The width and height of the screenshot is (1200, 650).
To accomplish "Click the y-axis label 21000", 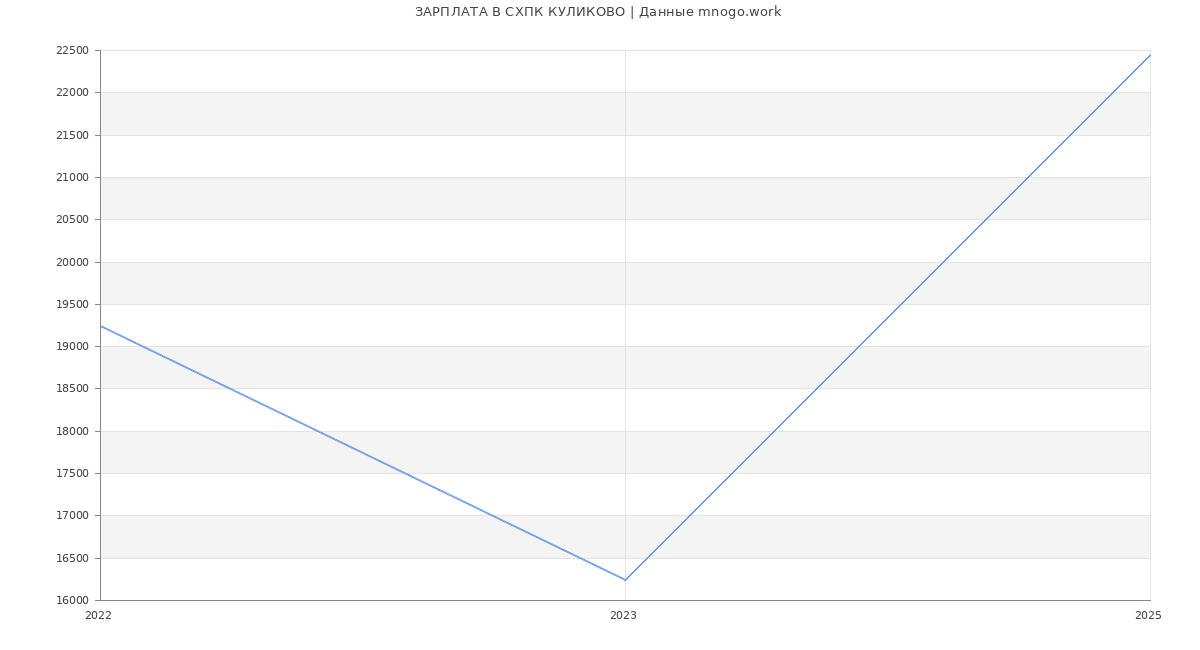I will [x=72, y=177].
